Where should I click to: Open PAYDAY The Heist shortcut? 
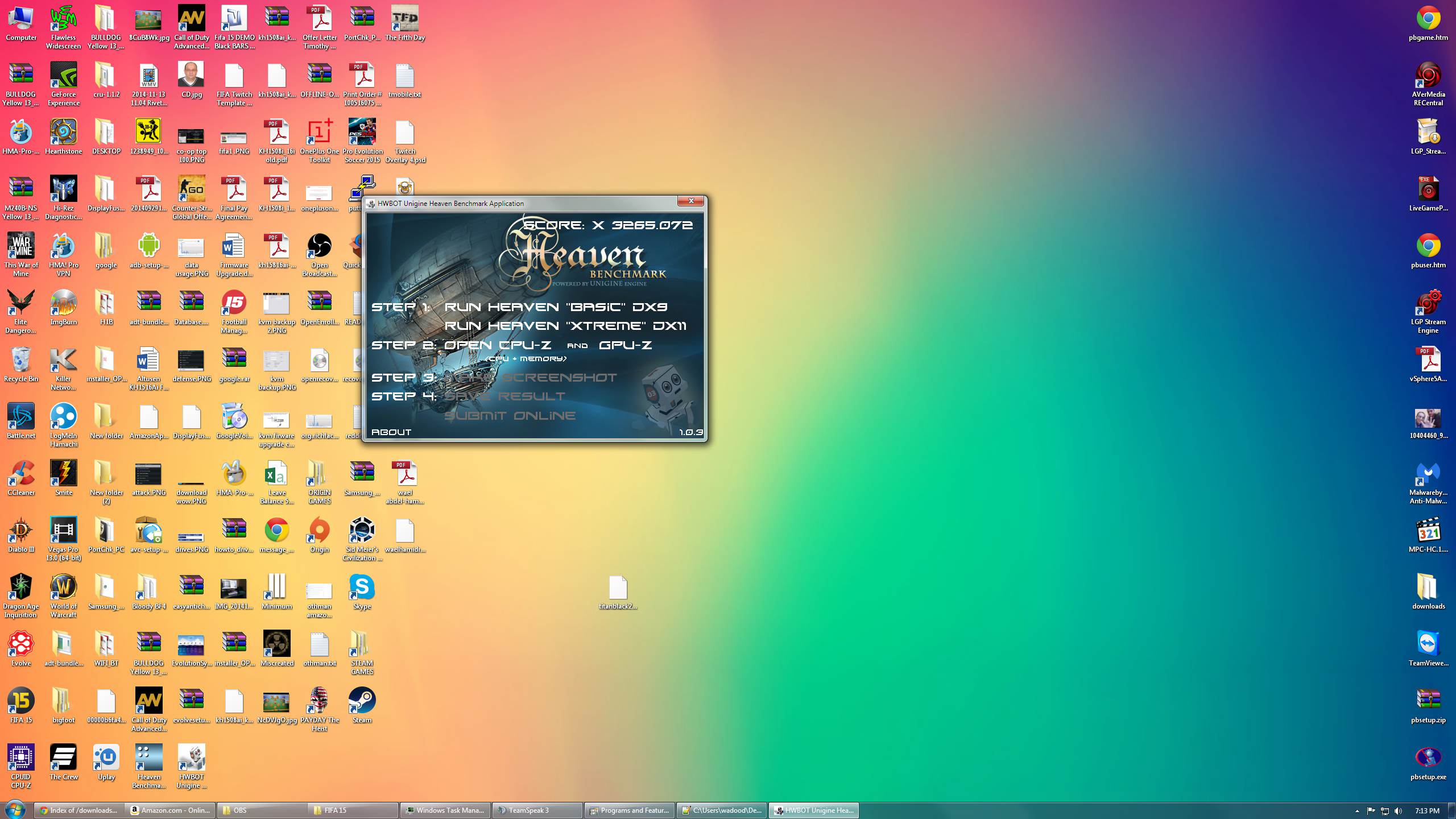[x=320, y=710]
